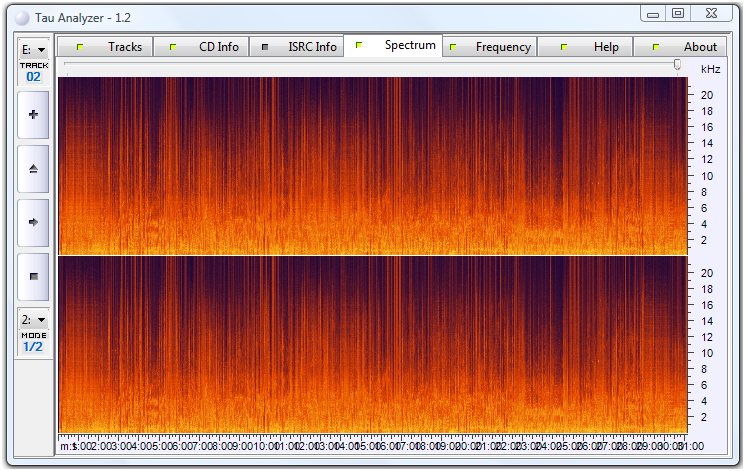Click the yellow indicator on Help tab
Viewport: 745px width, 471px height.
(564, 47)
